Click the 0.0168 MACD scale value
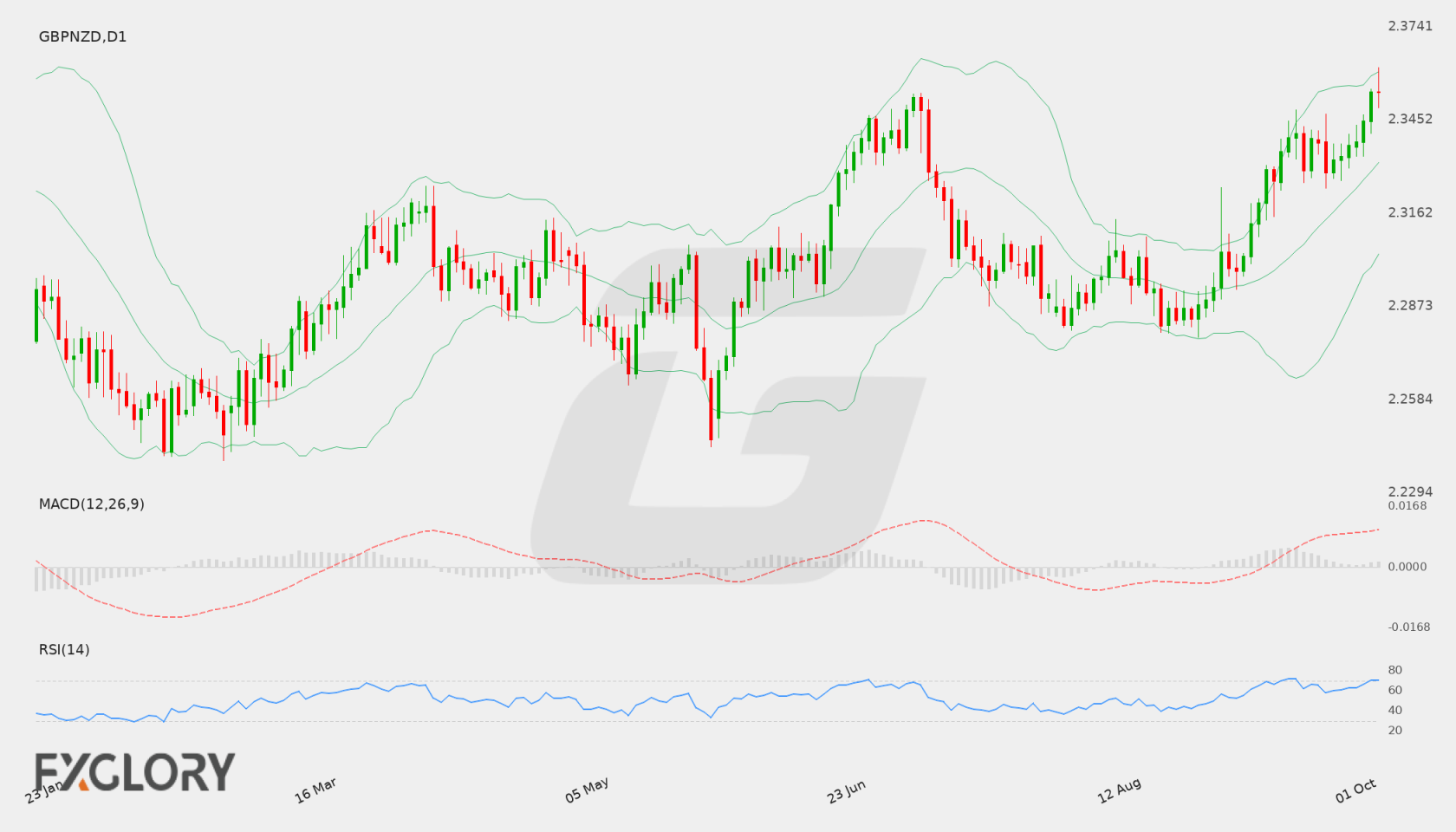Image resolution: width=1456 pixels, height=832 pixels. pos(1407,505)
